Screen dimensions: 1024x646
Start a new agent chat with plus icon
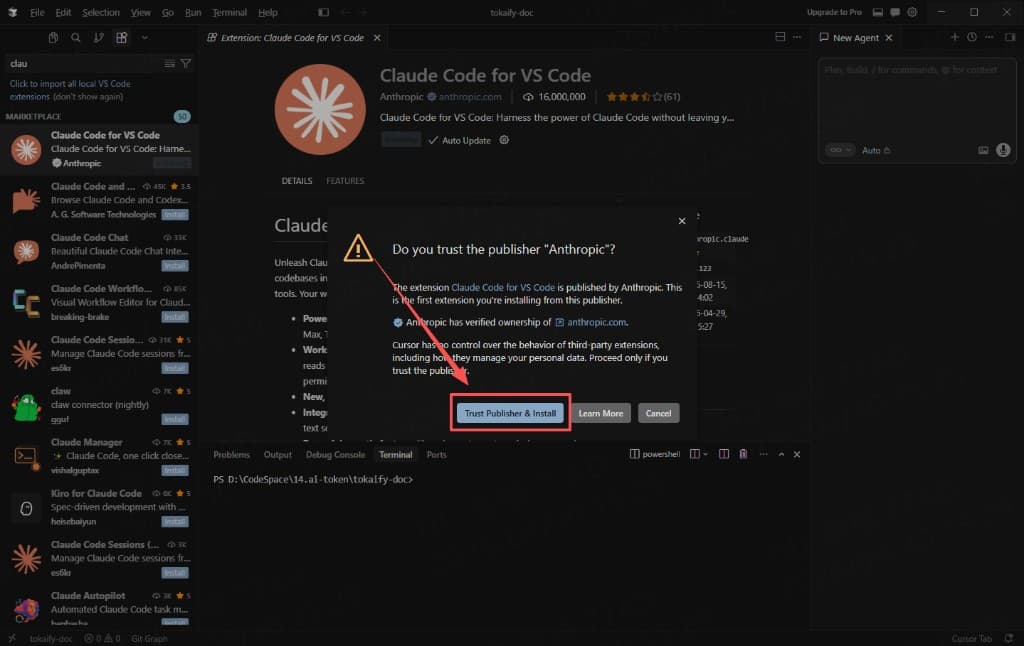tap(955, 37)
